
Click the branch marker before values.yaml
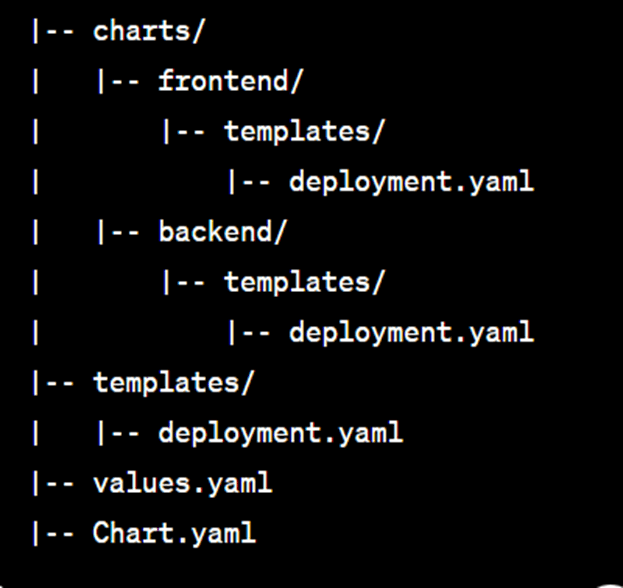pos(53,484)
